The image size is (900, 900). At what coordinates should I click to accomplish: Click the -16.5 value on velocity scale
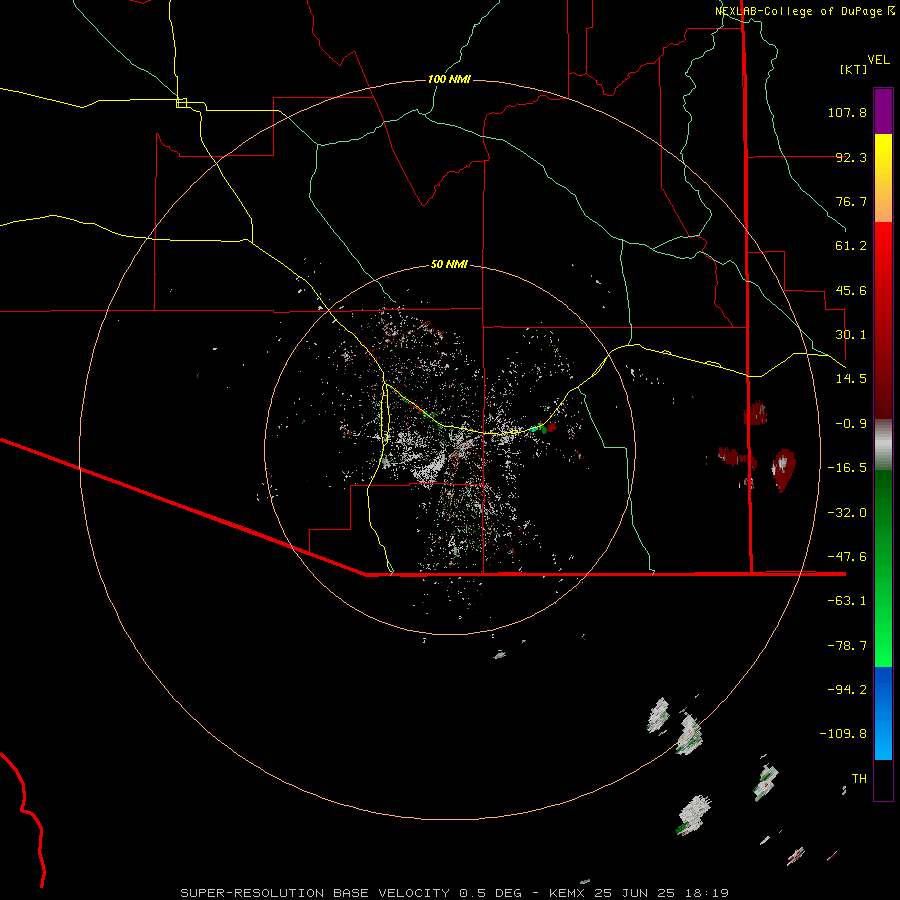coord(847,468)
